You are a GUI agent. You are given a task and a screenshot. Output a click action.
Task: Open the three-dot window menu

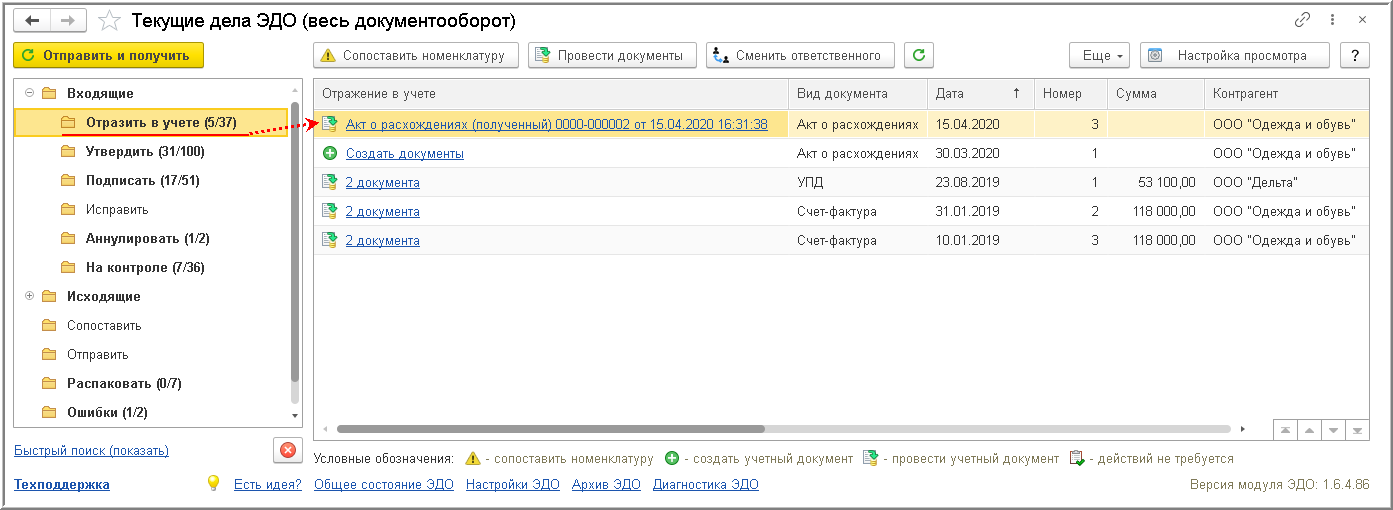1332,20
